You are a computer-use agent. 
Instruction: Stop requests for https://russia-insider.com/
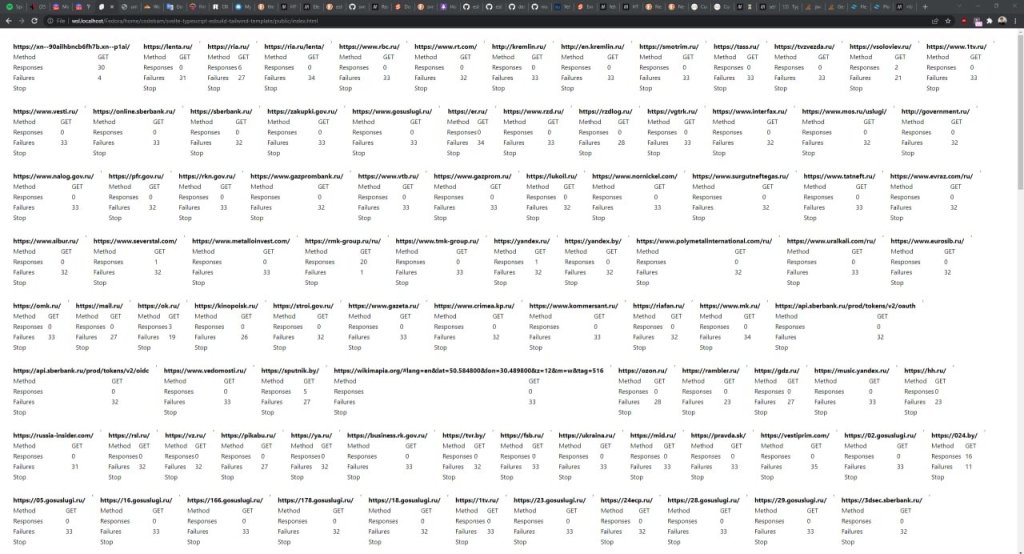point(19,478)
